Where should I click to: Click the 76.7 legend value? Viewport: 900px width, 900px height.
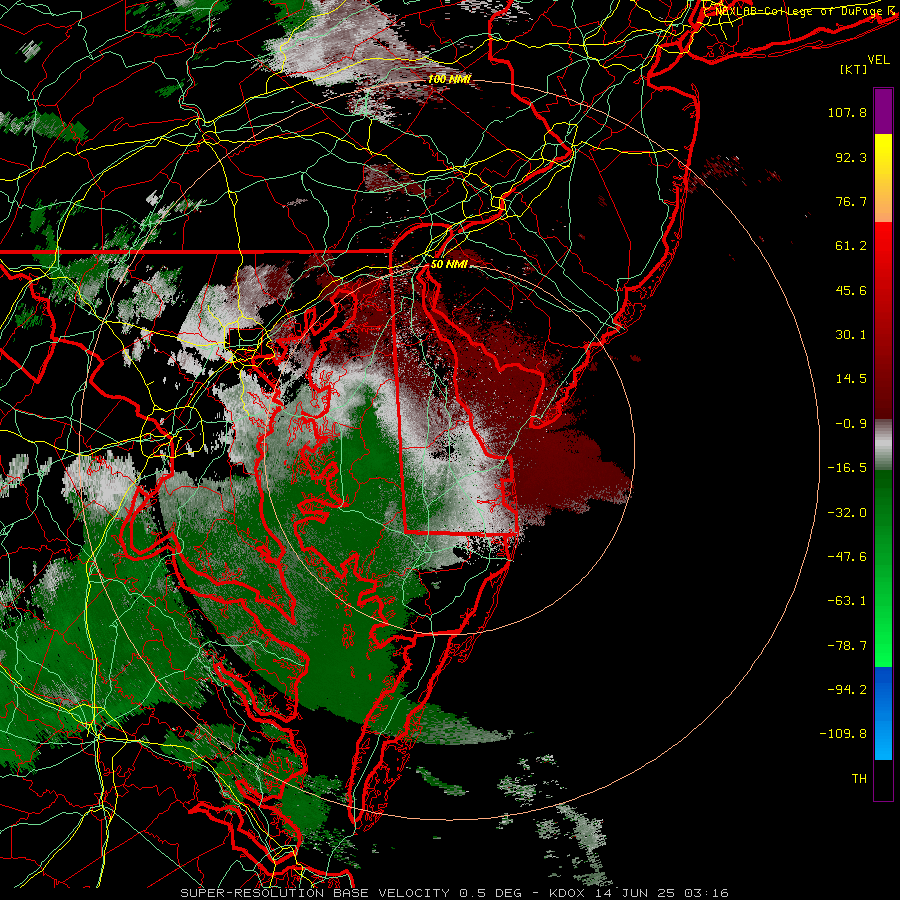[x=851, y=201]
